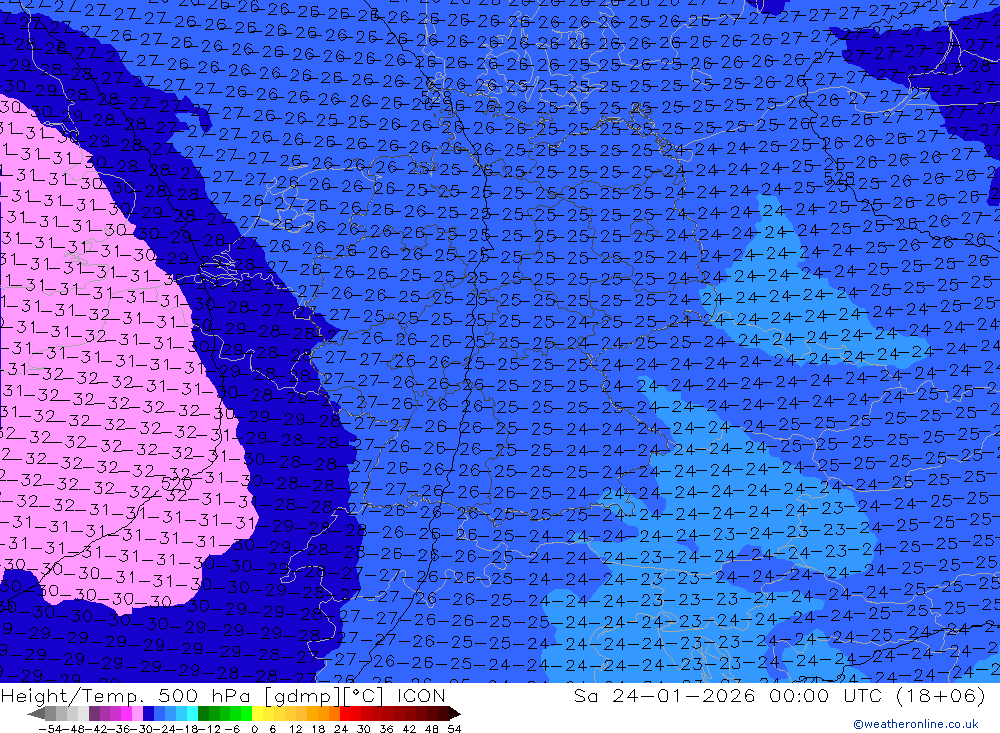Click the "0" legend scale value
The height and width of the screenshot is (733, 1000).
click(x=254, y=729)
